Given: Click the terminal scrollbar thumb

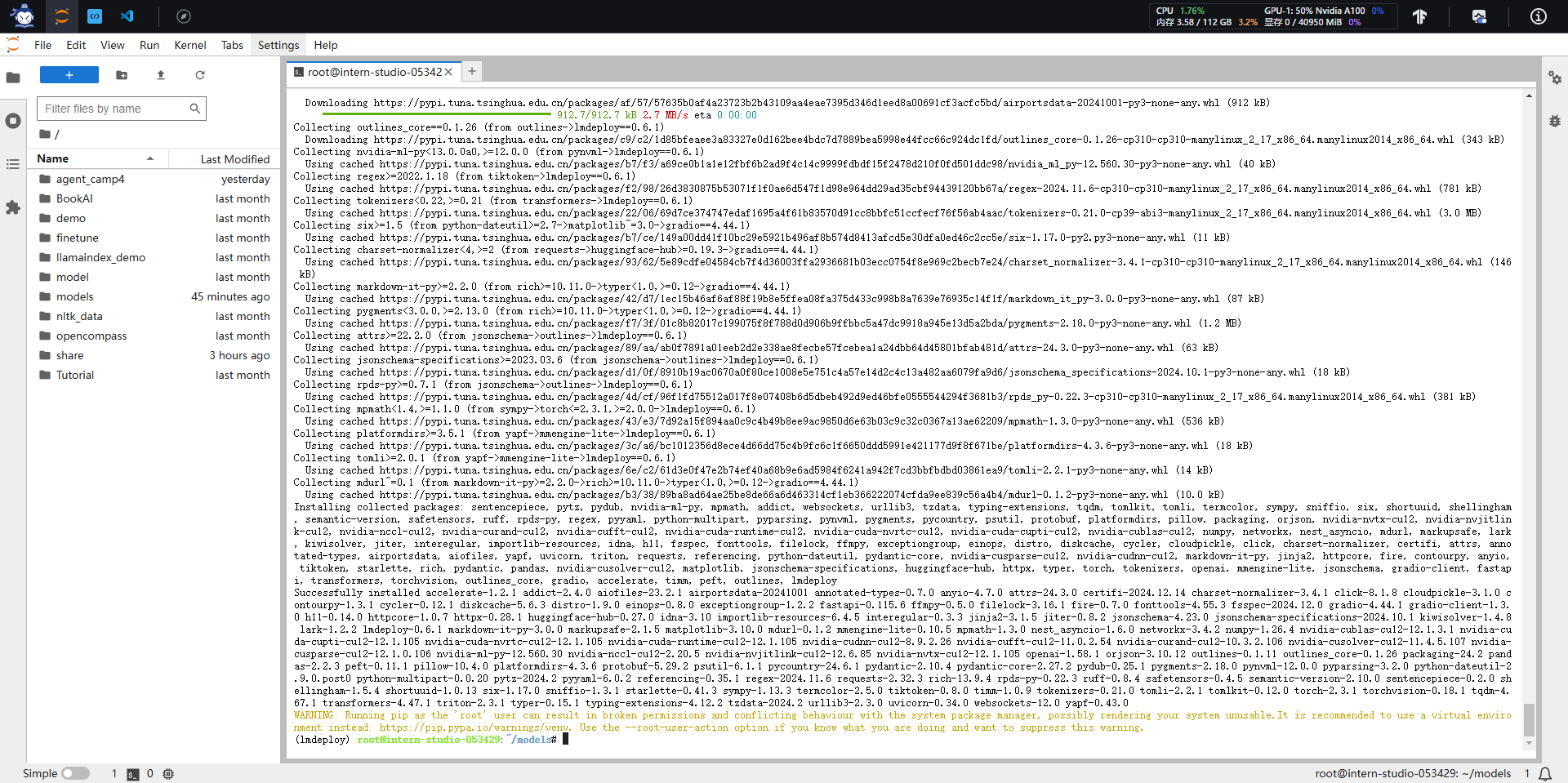Looking at the screenshot, I should [1529, 720].
